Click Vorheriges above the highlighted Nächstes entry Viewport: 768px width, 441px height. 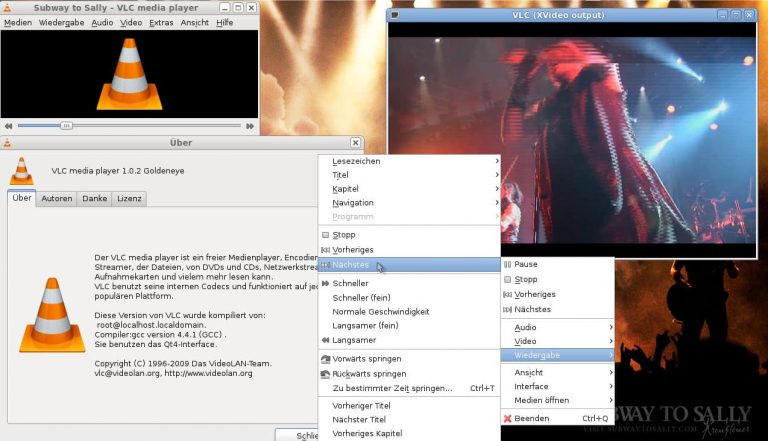pyautogui.click(x=352, y=250)
